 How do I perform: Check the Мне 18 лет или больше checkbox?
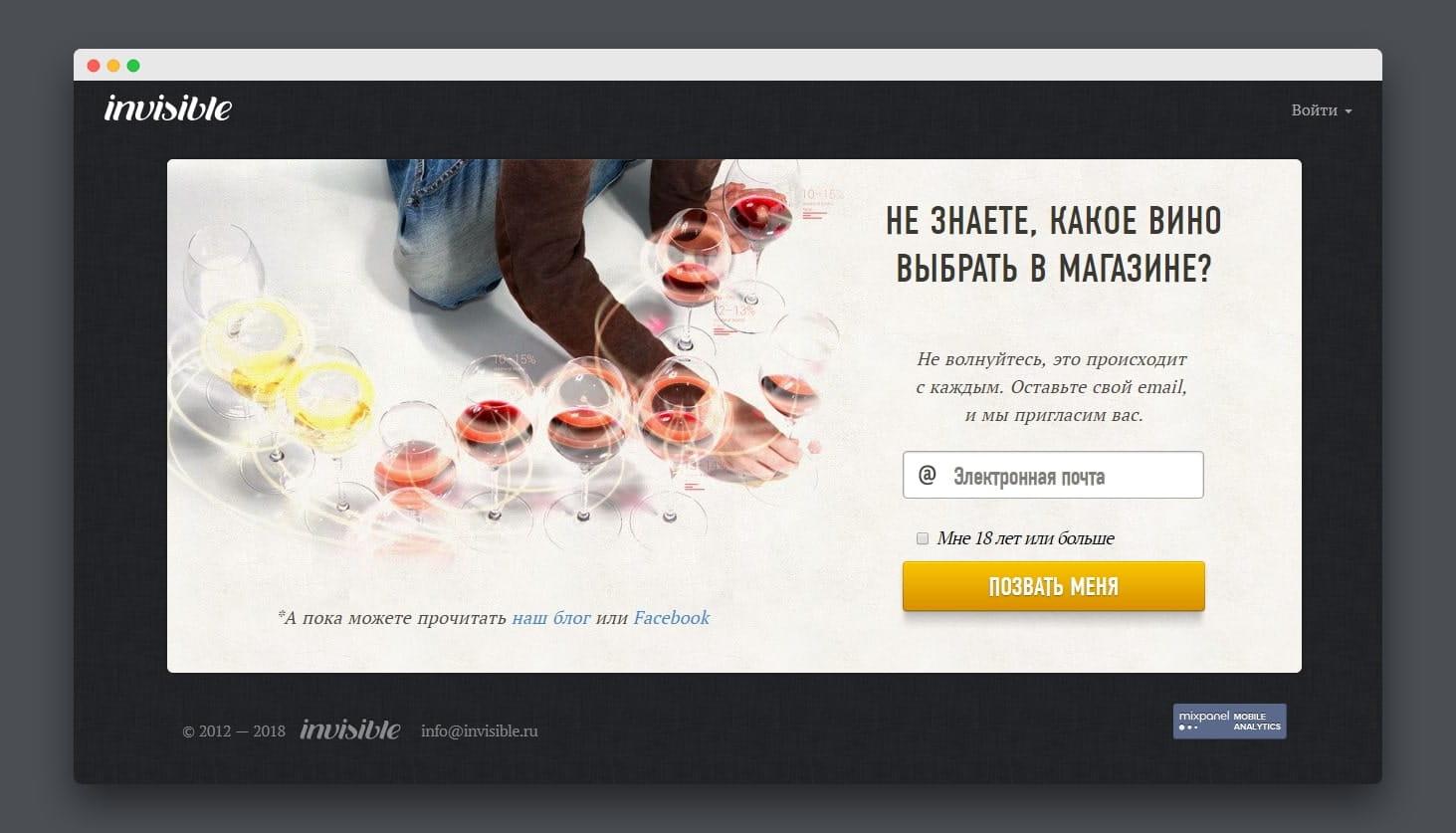(923, 538)
